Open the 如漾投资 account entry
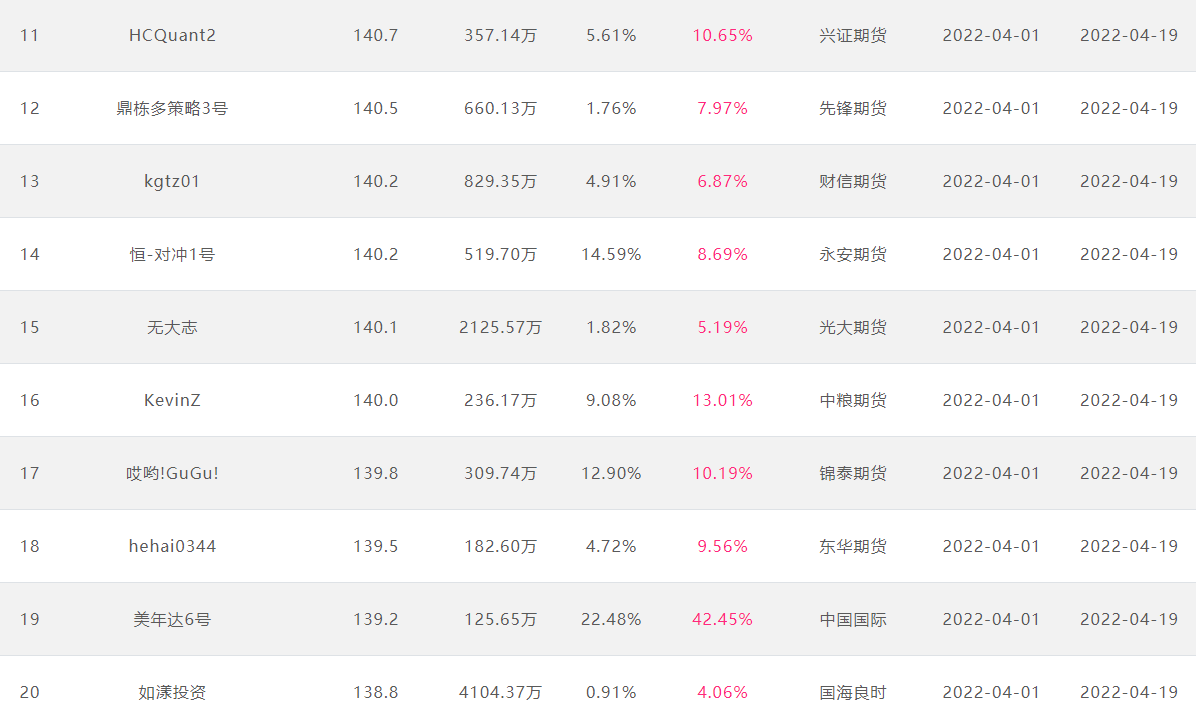The width and height of the screenshot is (1196, 727). [172, 692]
